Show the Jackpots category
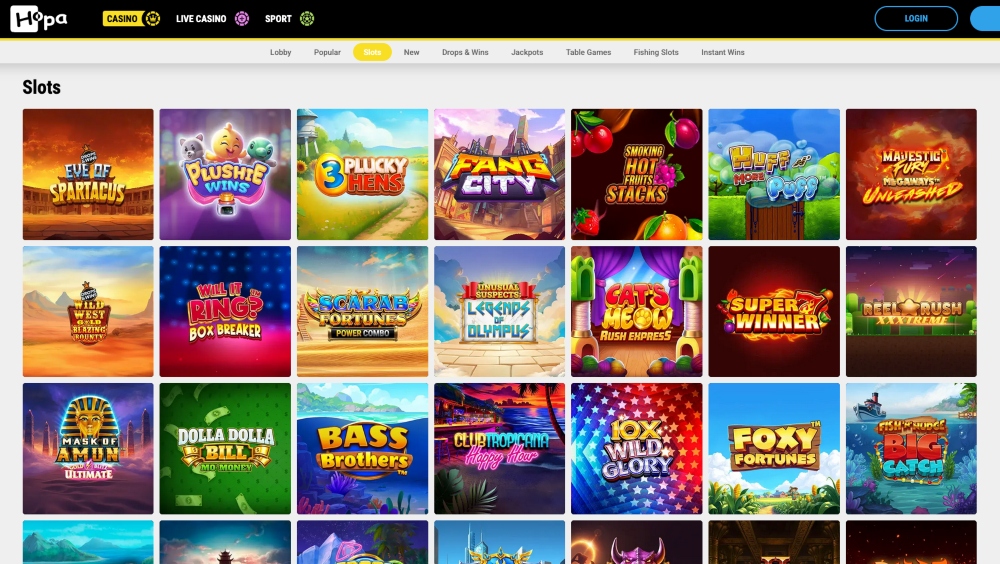 (x=527, y=52)
